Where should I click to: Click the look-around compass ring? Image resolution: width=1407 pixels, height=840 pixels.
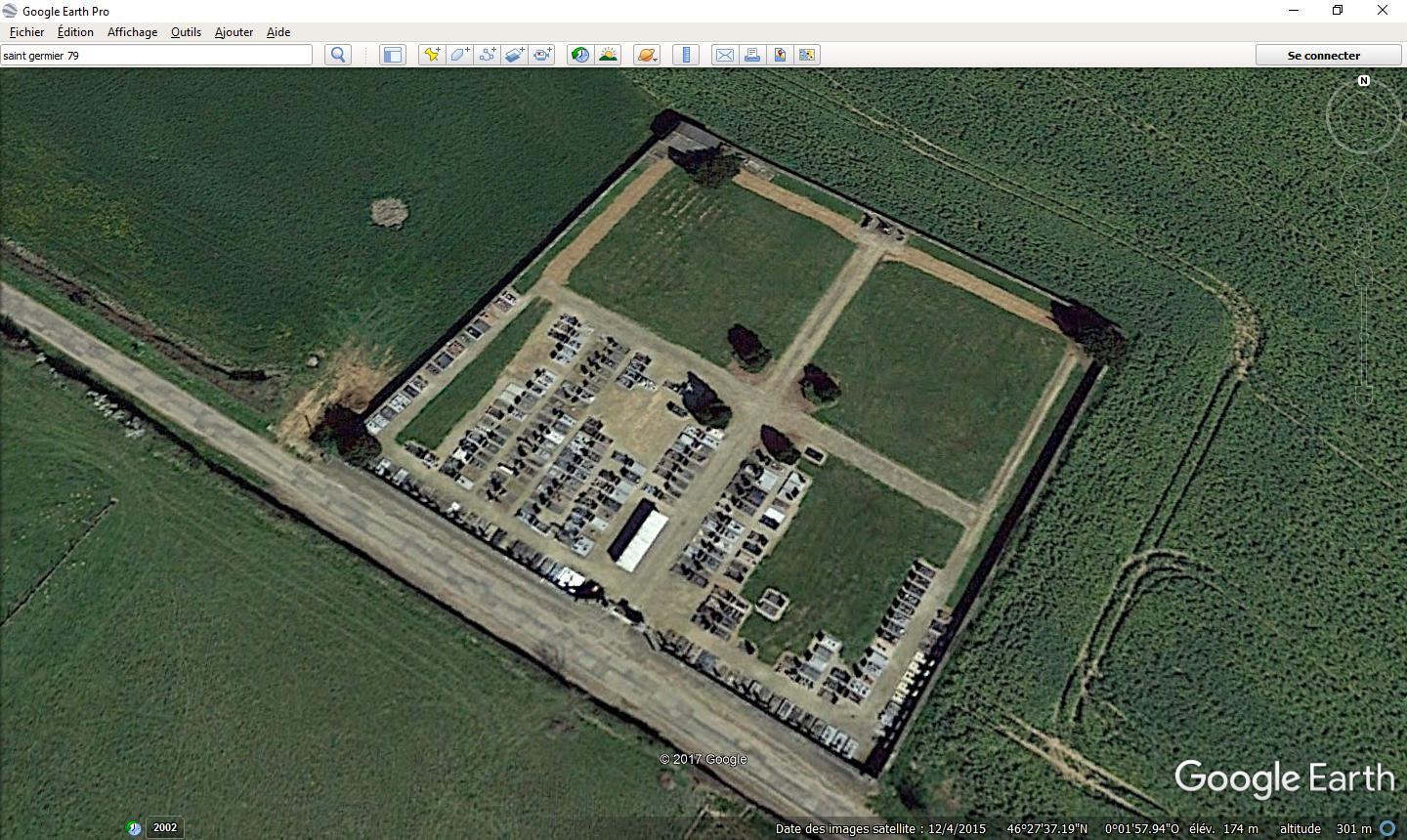click(x=1363, y=117)
